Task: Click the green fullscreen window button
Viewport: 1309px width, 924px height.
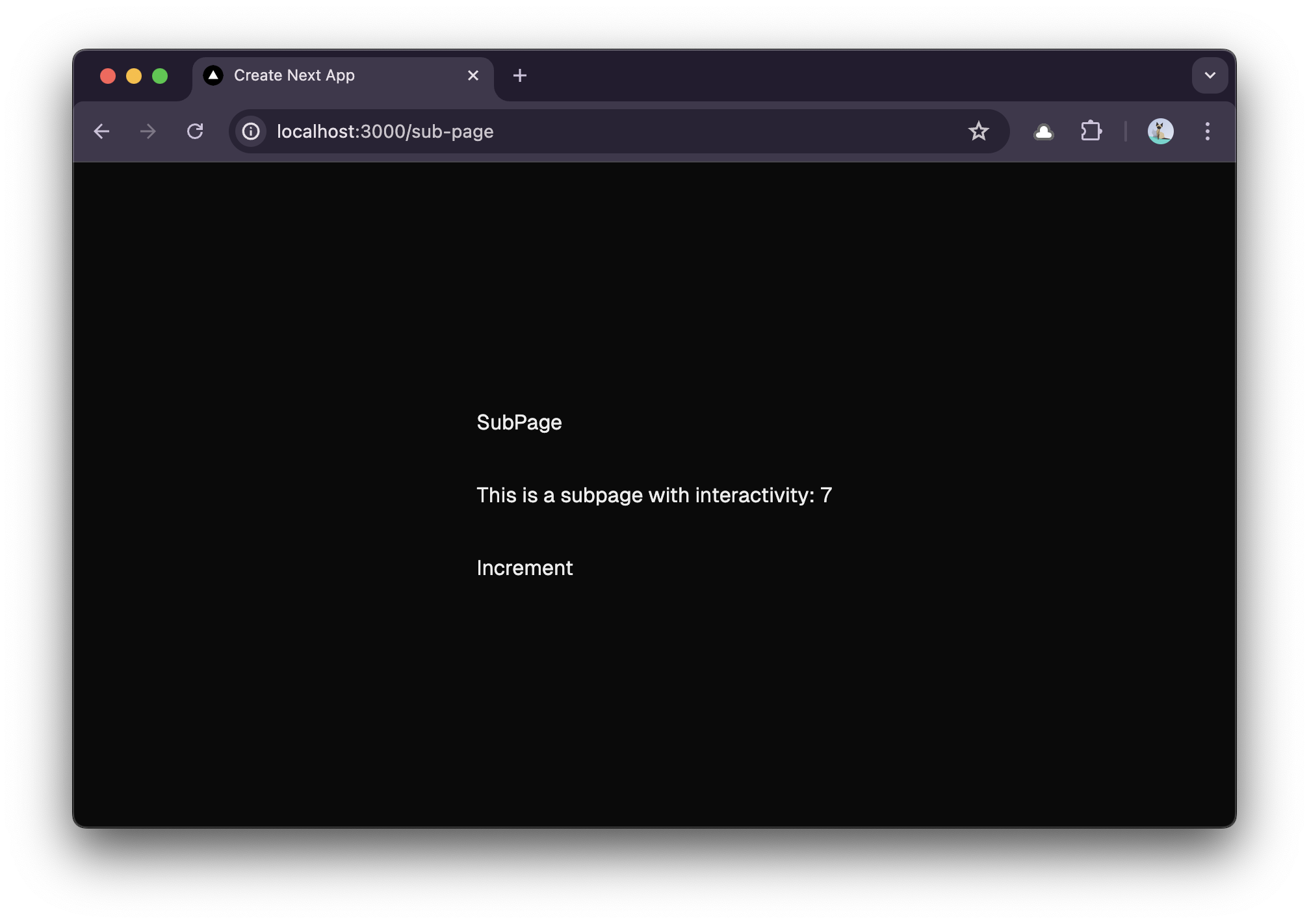Action: [x=160, y=76]
